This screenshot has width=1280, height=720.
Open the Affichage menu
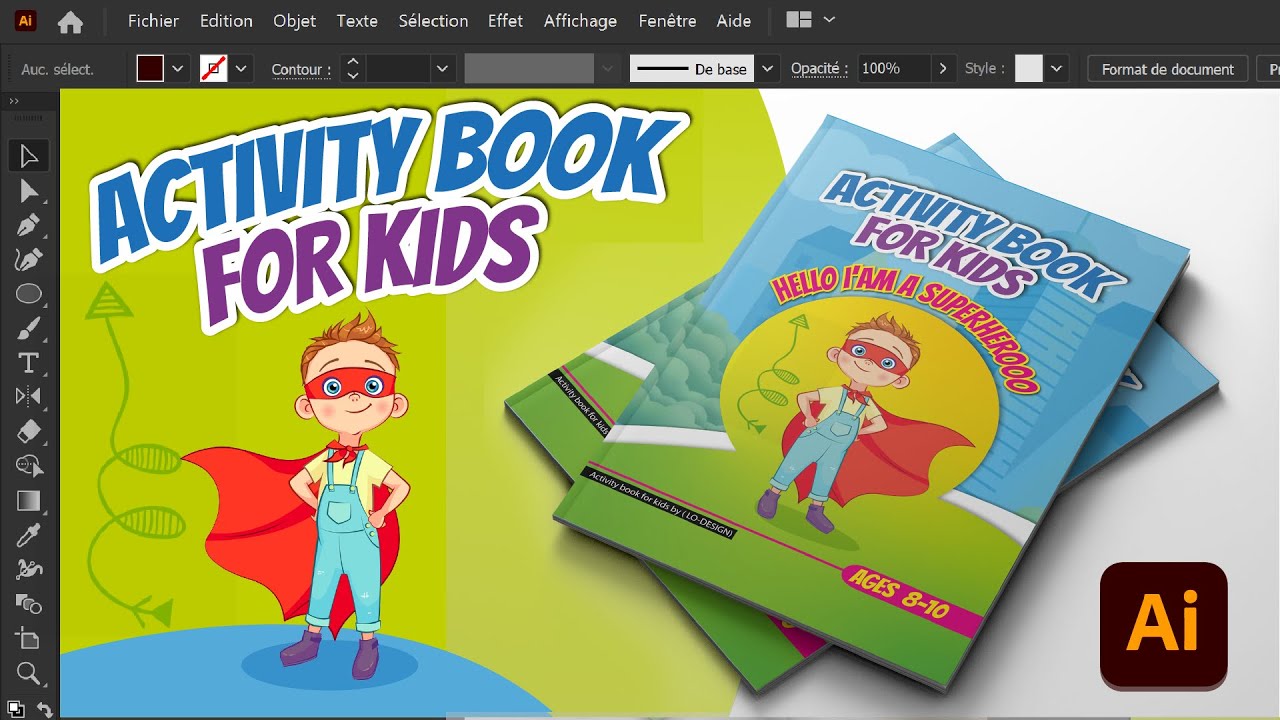pyautogui.click(x=580, y=20)
